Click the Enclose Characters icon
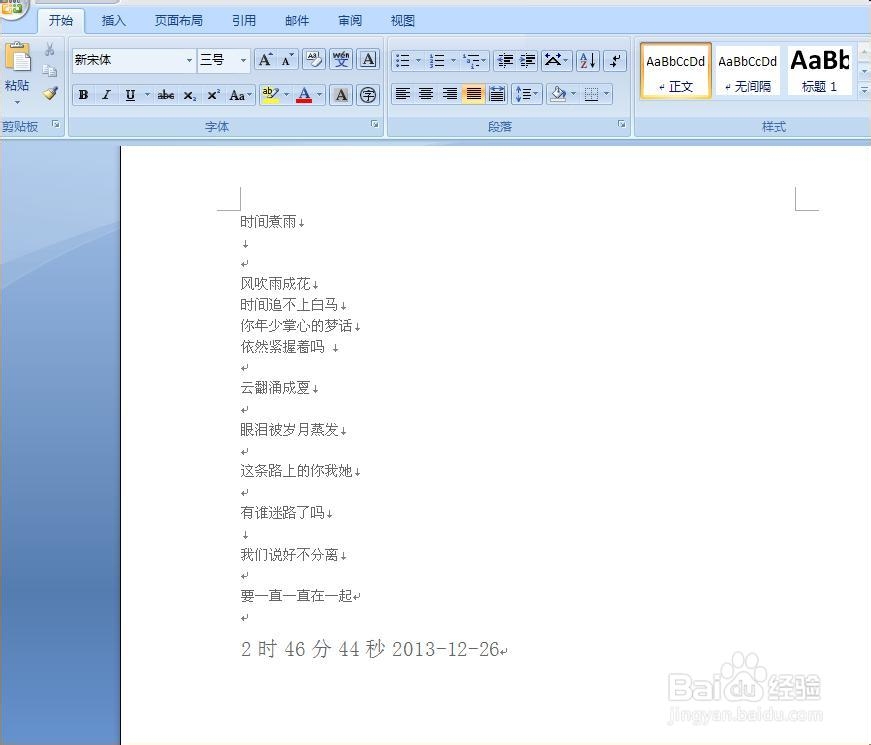Screen dimensions: 871x745 tap(368, 95)
